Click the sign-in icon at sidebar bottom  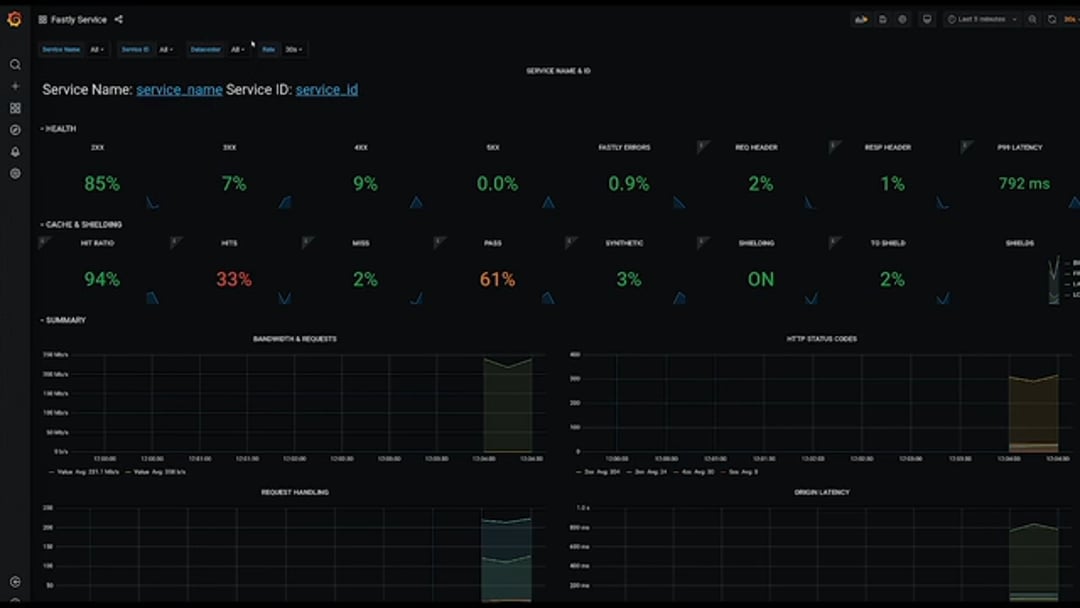pyautogui.click(x=15, y=582)
